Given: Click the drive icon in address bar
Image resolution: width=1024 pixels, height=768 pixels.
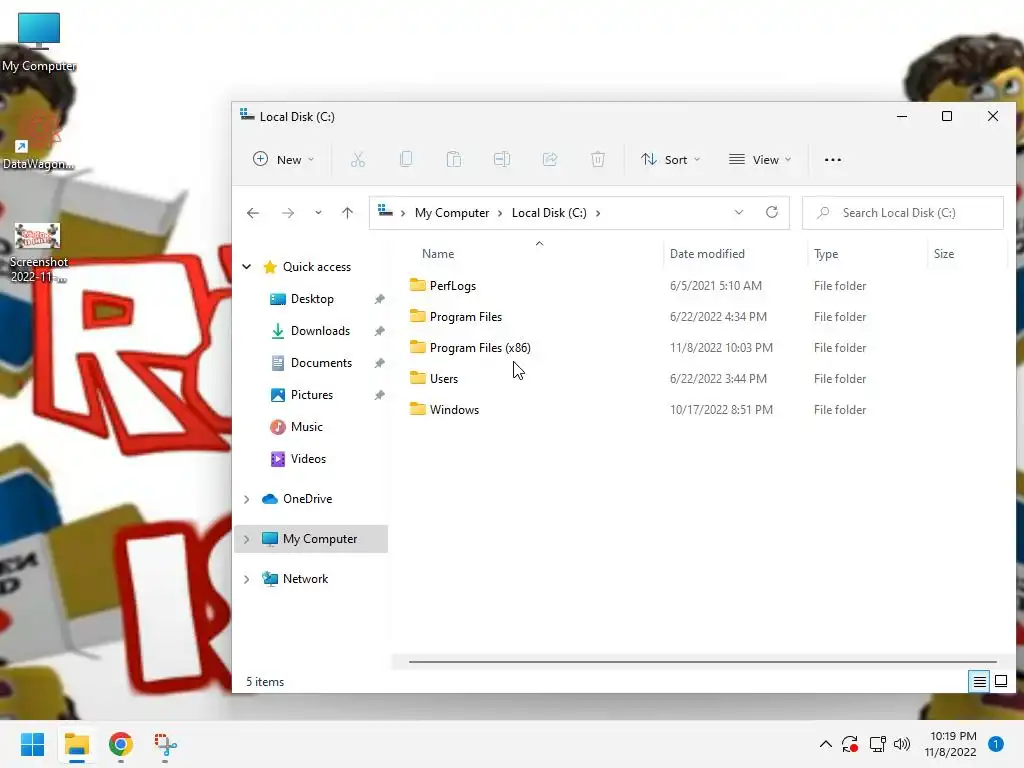Looking at the screenshot, I should click(x=385, y=211).
